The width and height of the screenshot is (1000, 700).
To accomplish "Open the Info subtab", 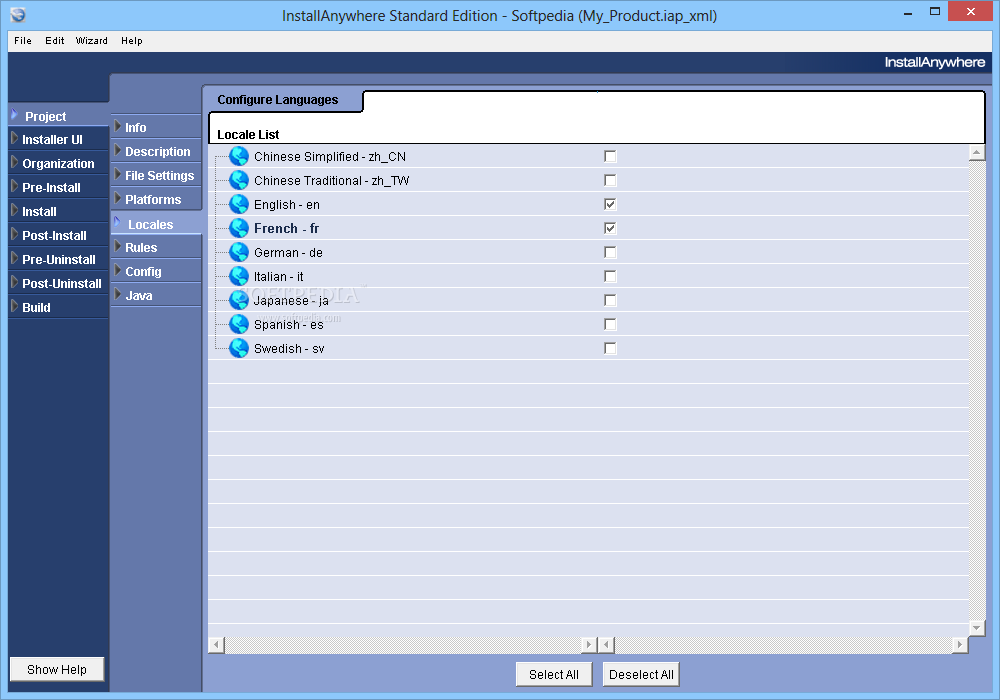I will (156, 127).
